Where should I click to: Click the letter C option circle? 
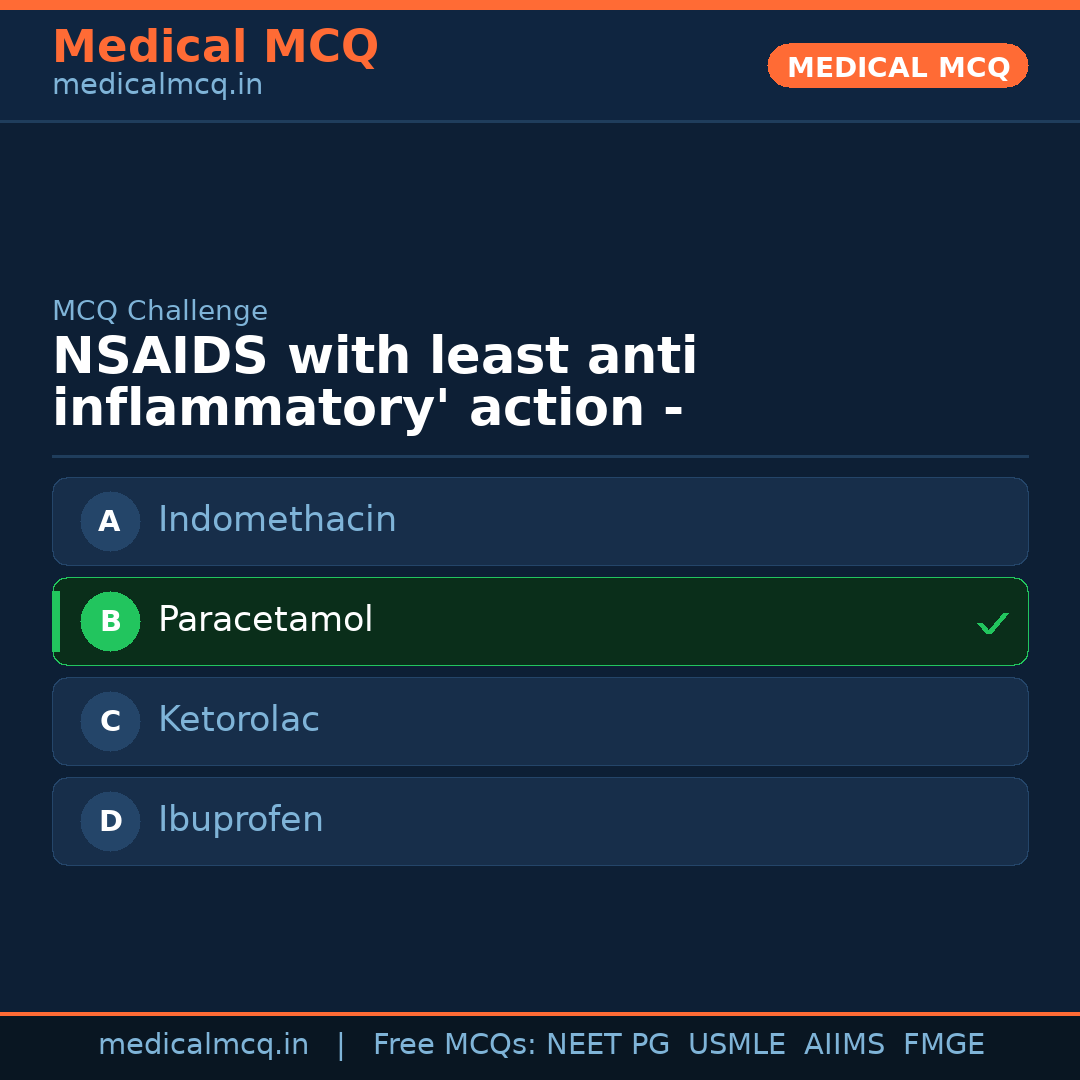[110, 721]
